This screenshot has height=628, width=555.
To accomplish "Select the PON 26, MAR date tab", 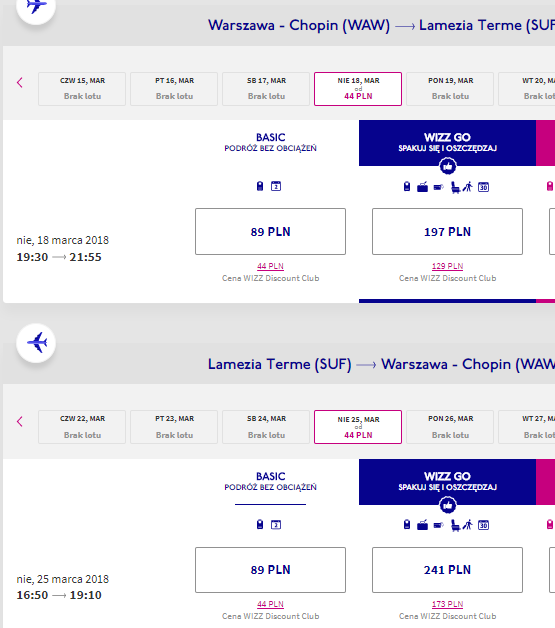I will pos(450,427).
